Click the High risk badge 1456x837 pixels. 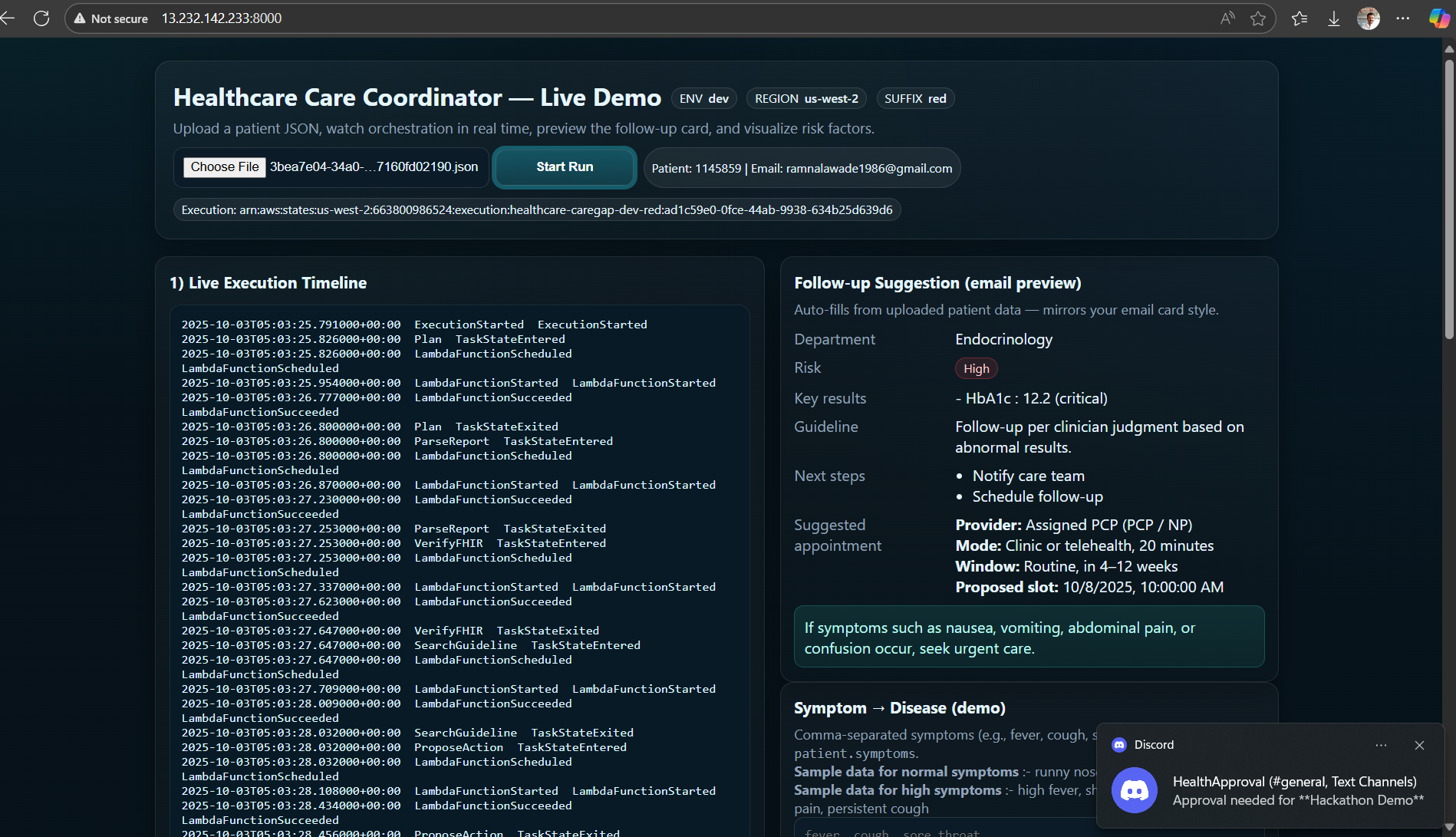tap(976, 369)
